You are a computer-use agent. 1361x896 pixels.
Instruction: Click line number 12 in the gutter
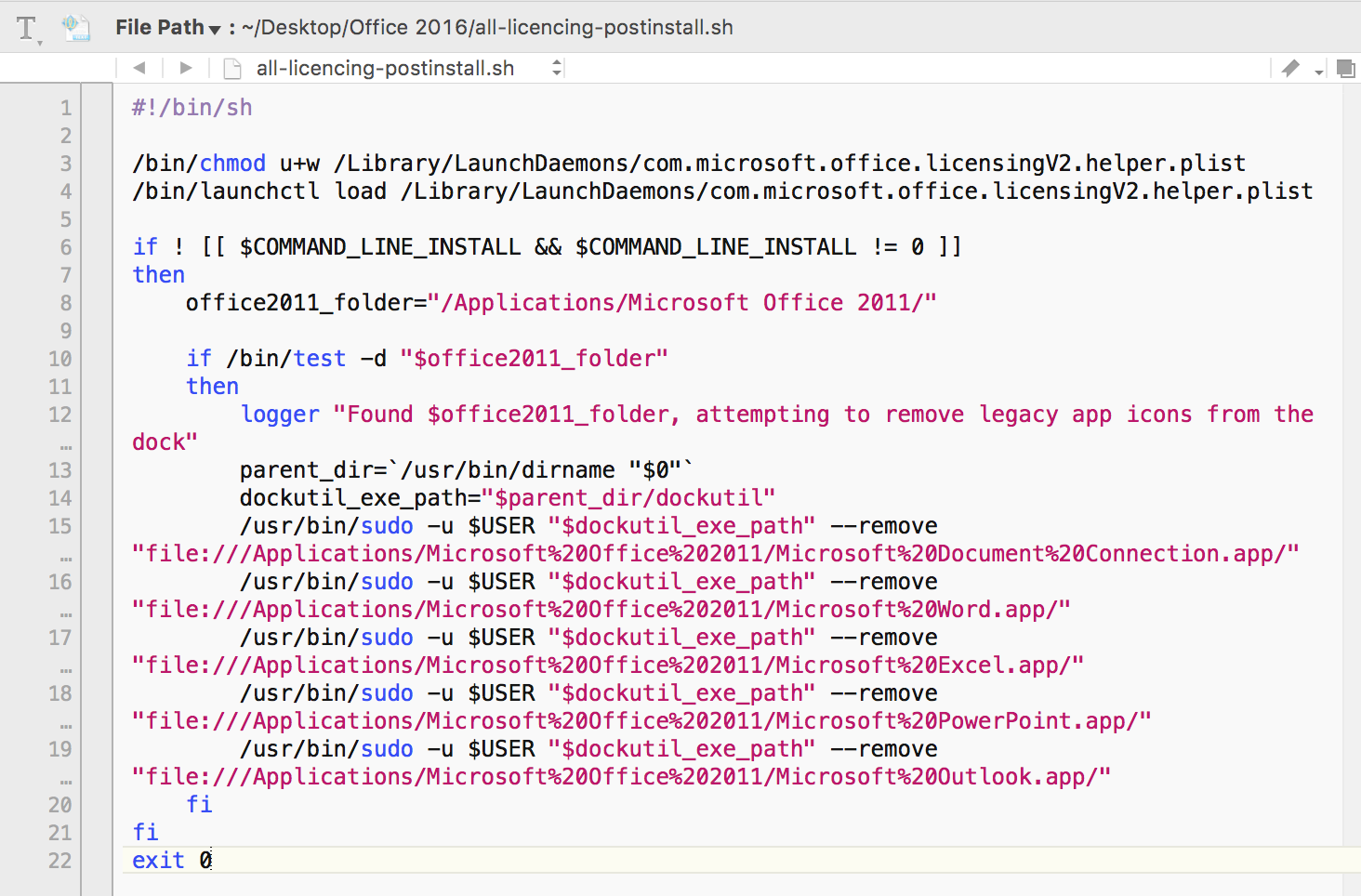coord(60,415)
